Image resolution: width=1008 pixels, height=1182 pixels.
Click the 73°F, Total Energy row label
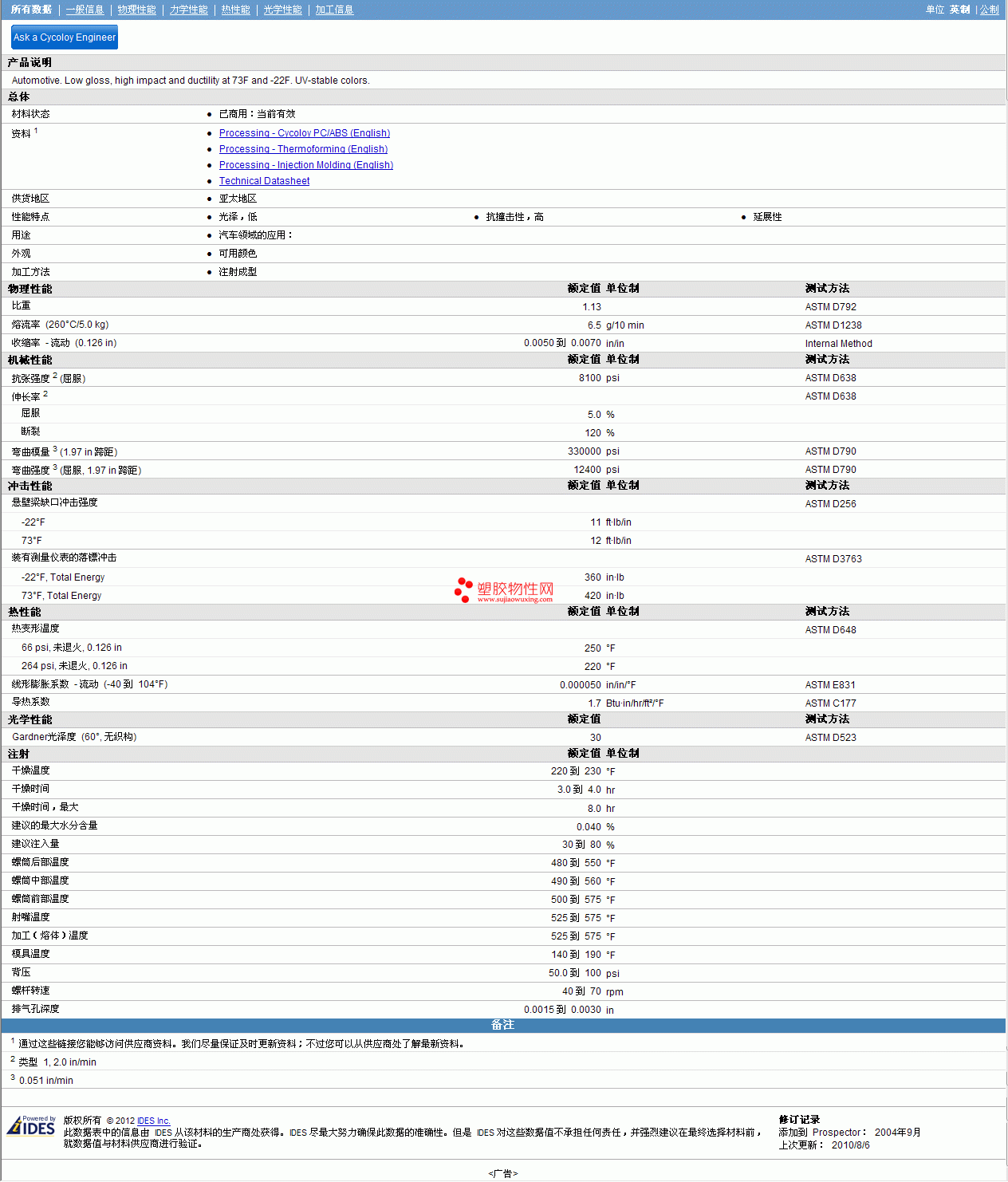pyautogui.click(x=61, y=596)
